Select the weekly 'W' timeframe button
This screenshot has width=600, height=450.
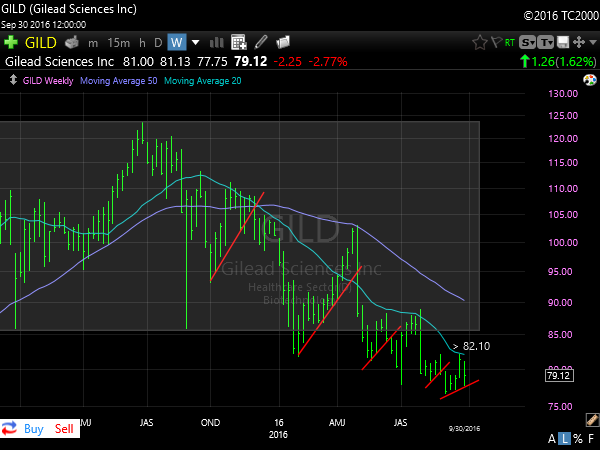tap(177, 42)
